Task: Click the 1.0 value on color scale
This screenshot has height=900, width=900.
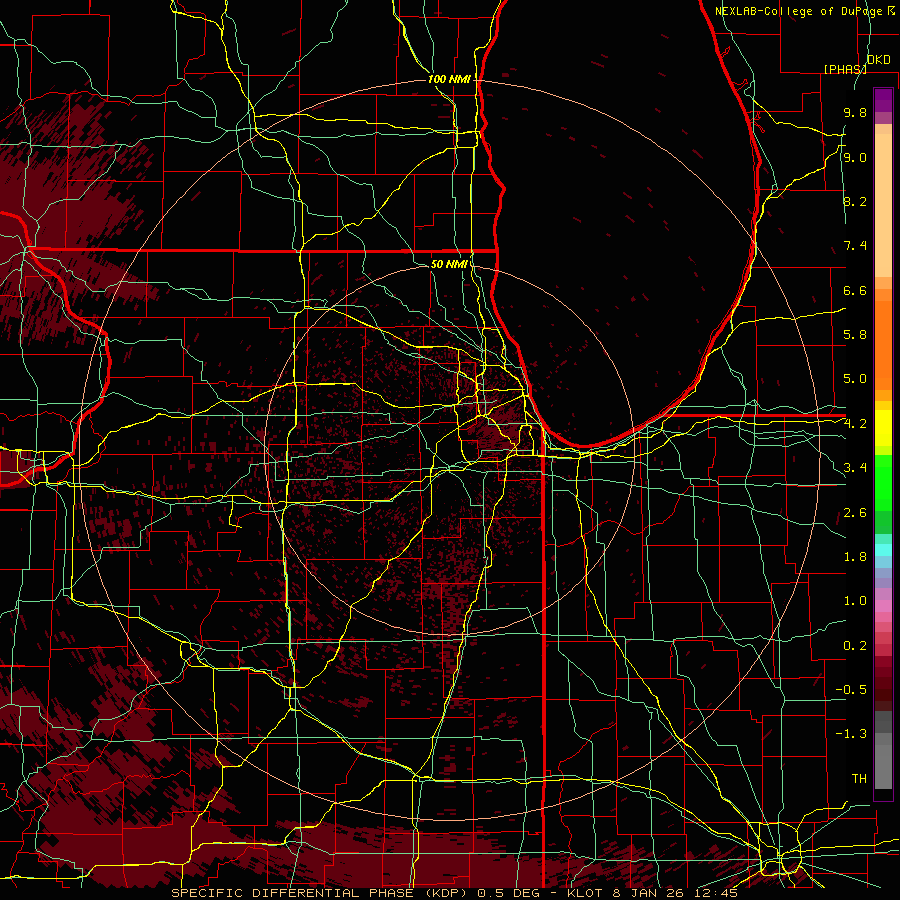Action: point(855,601)
